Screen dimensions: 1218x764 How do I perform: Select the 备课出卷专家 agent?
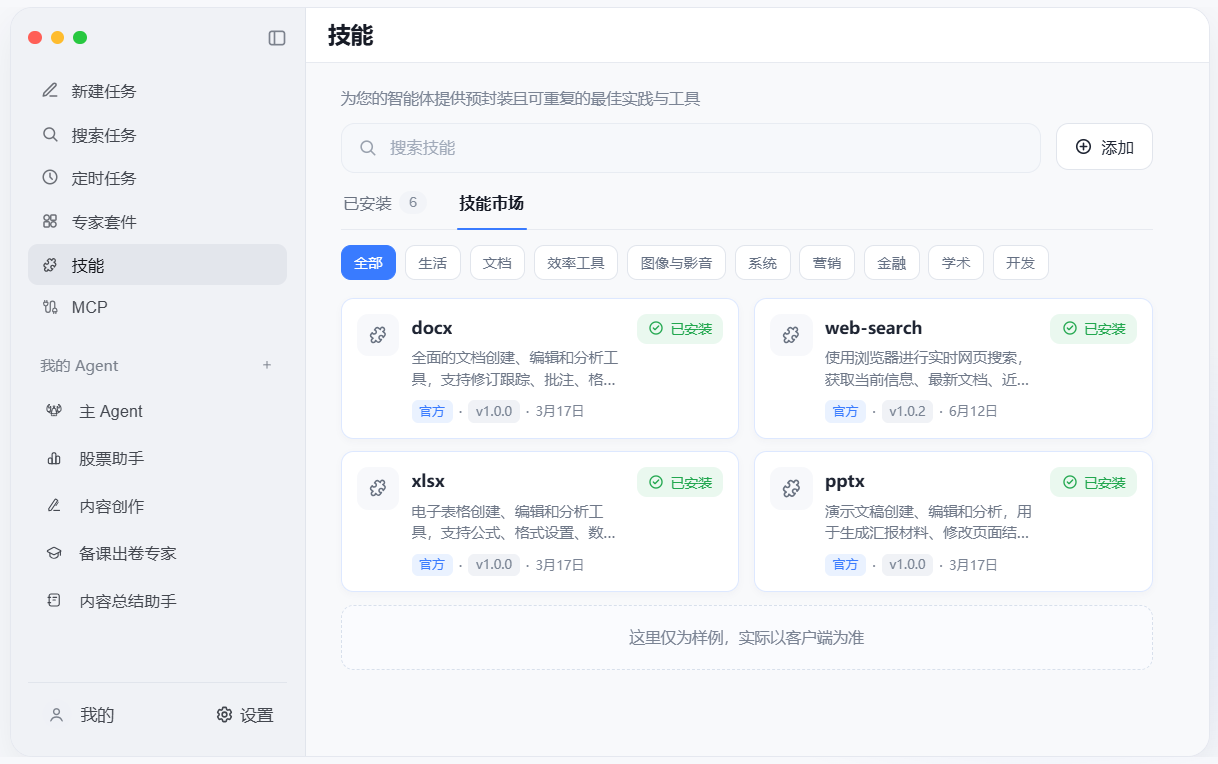coord(157,553)
